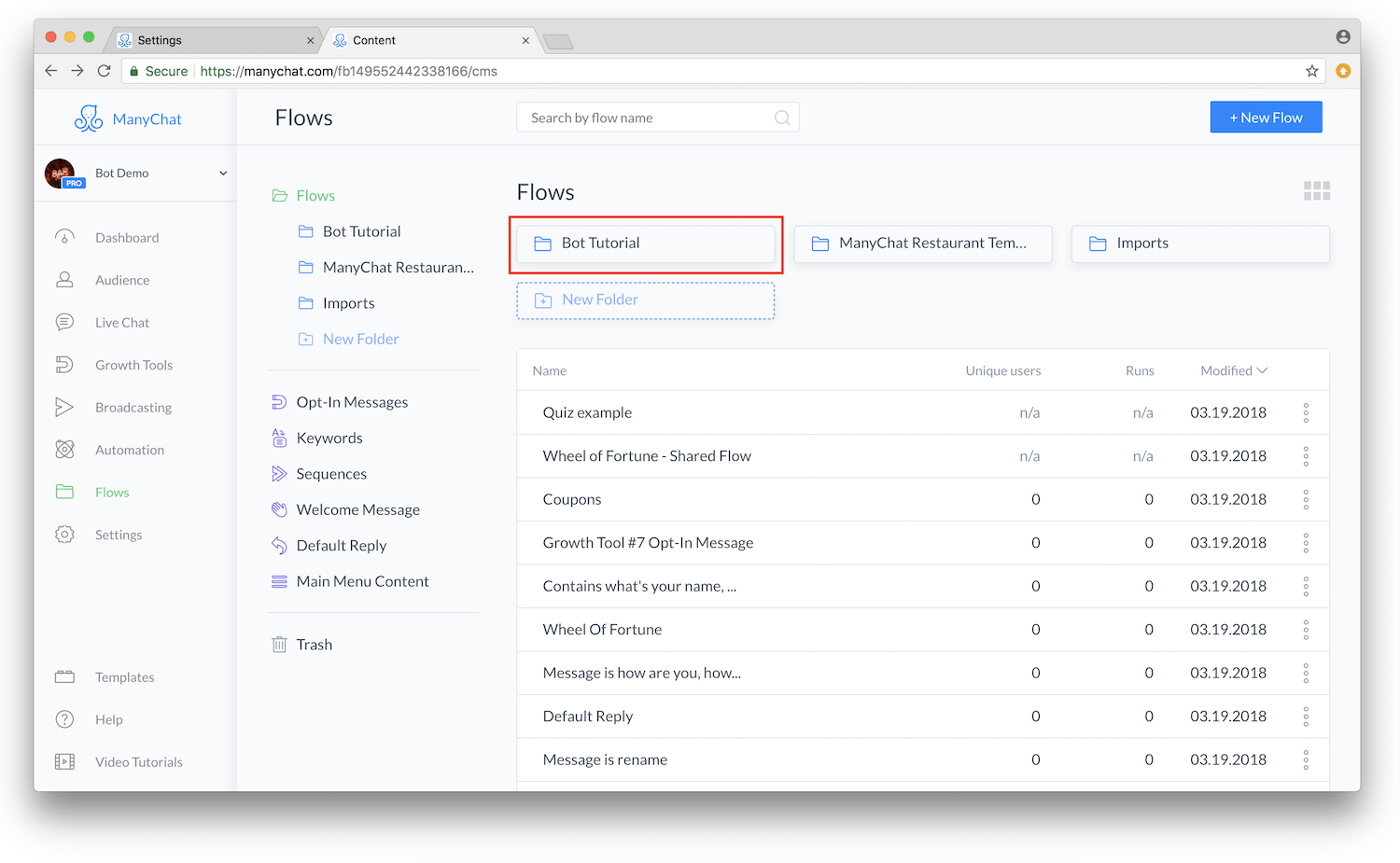Sort by the Modified column chevron

pos(1263,370)
